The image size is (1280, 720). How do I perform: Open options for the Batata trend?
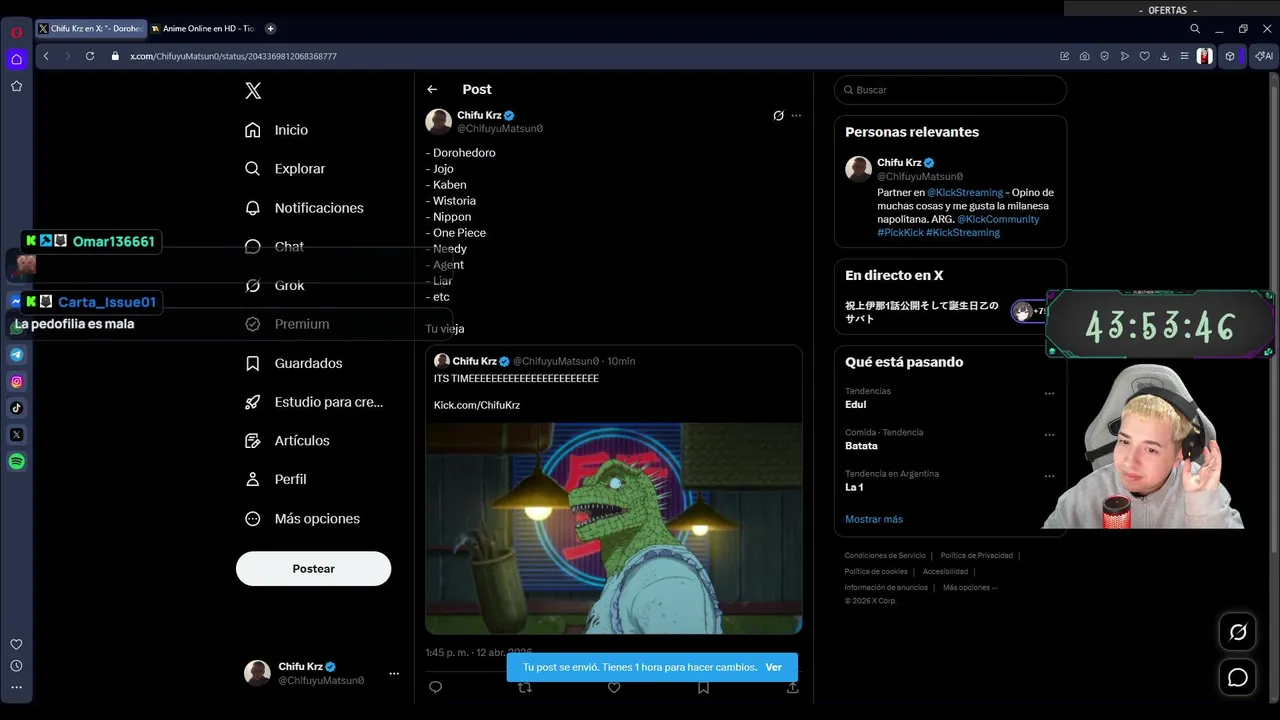[1049, 435]
